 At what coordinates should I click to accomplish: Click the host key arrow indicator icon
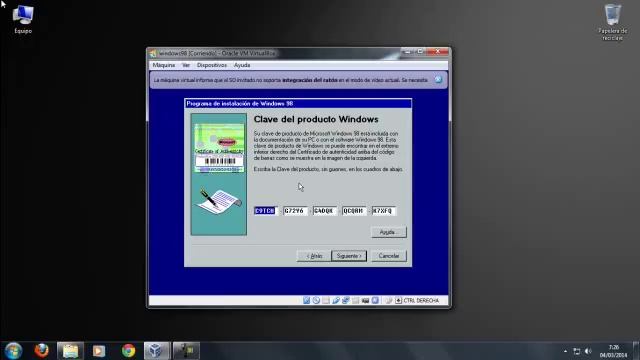[398, 300]
